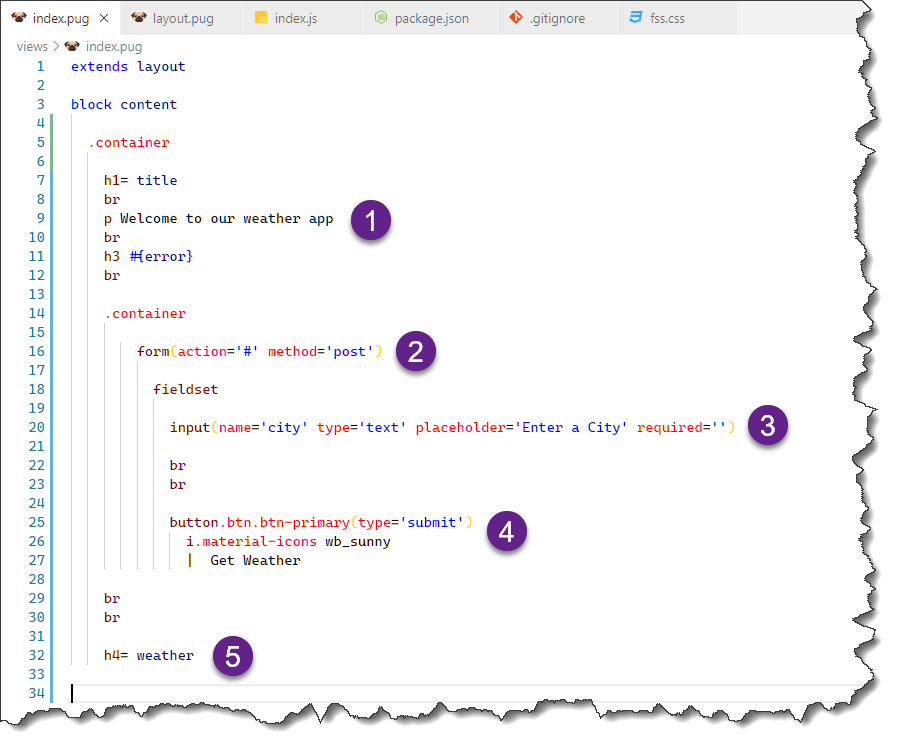Screen dimensions: 898x745
Task: Expand the views folder breadcrumb
Action: tap(32, 46)
